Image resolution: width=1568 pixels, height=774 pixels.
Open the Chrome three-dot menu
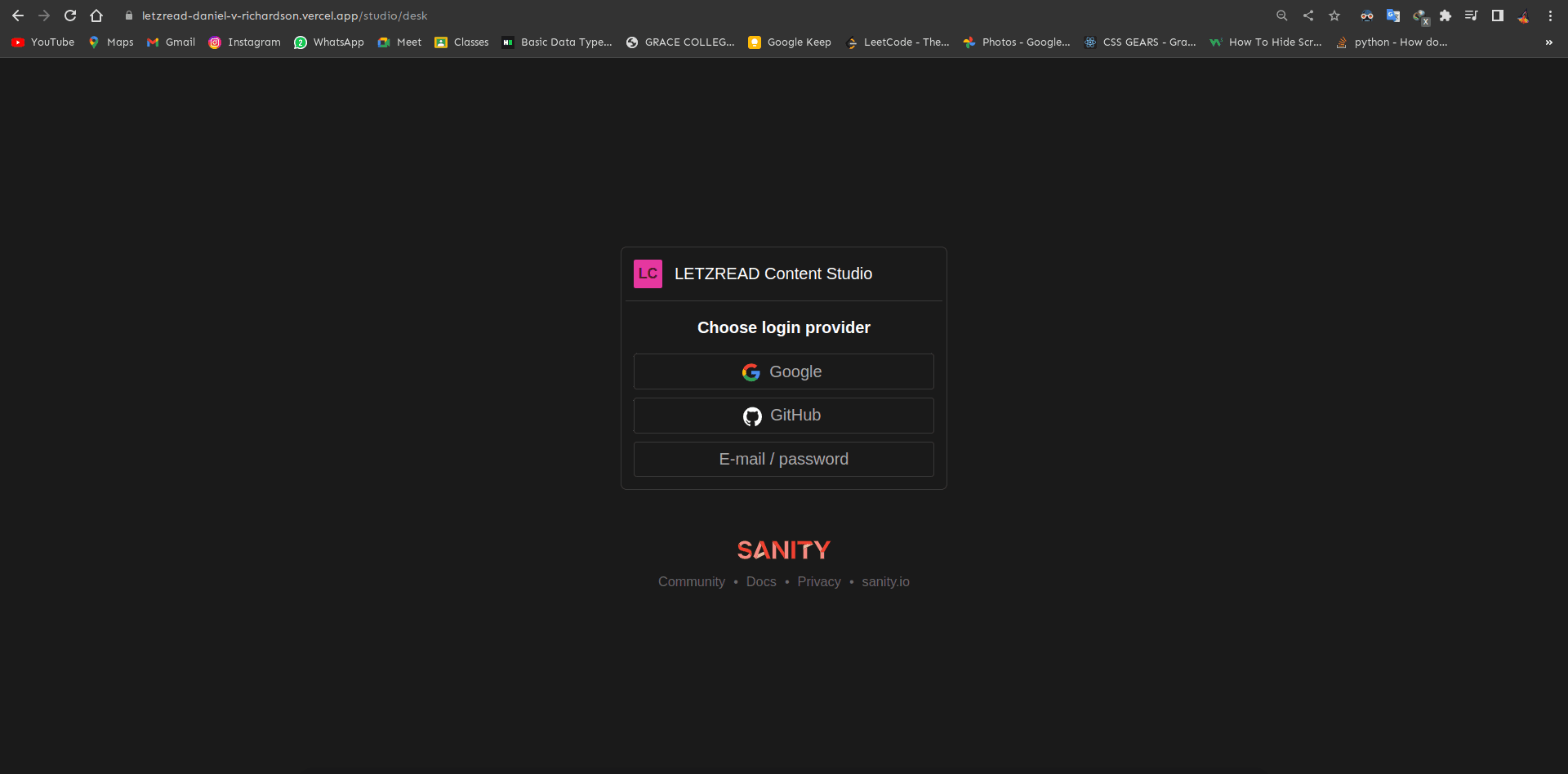pos(1550,16)
